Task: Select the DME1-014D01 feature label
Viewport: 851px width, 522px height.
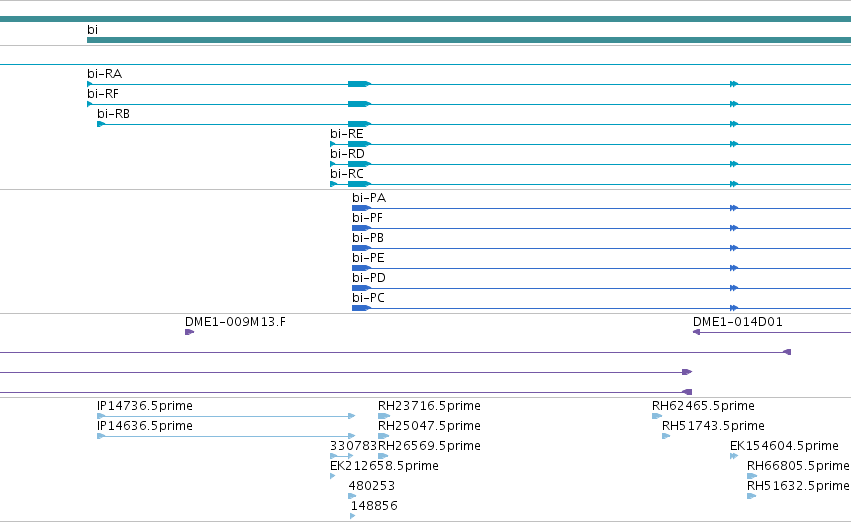Action: tap(738, 322)
